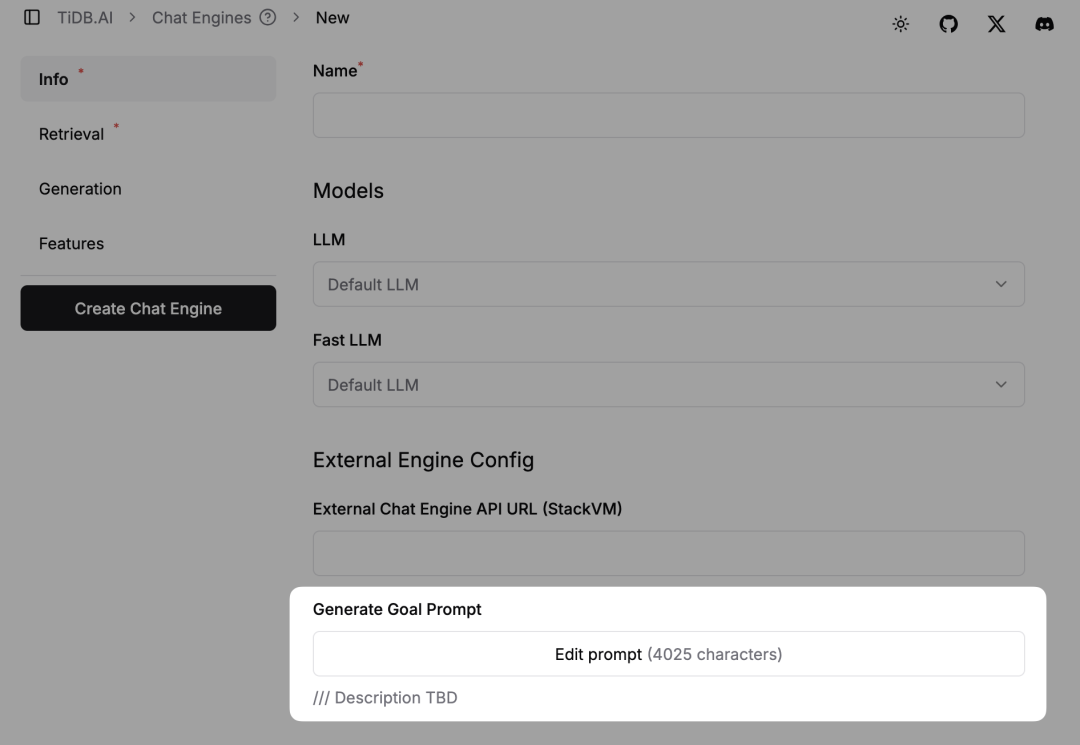The height and width of the screenshot is (745, 1080).
Task: Open the LLM model dropdown
Action: (668, 285)
